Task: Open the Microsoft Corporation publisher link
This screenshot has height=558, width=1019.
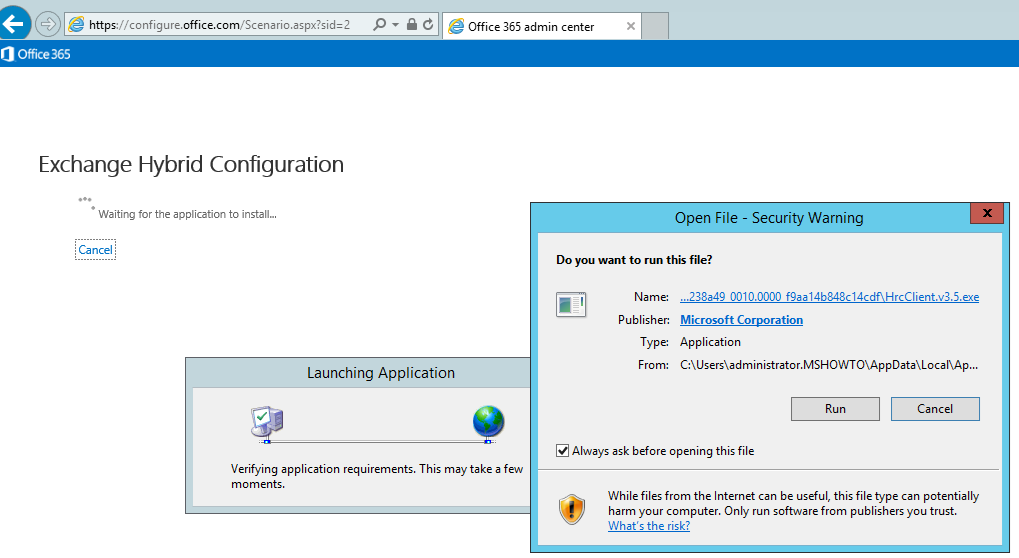Action: click(742, 320)
